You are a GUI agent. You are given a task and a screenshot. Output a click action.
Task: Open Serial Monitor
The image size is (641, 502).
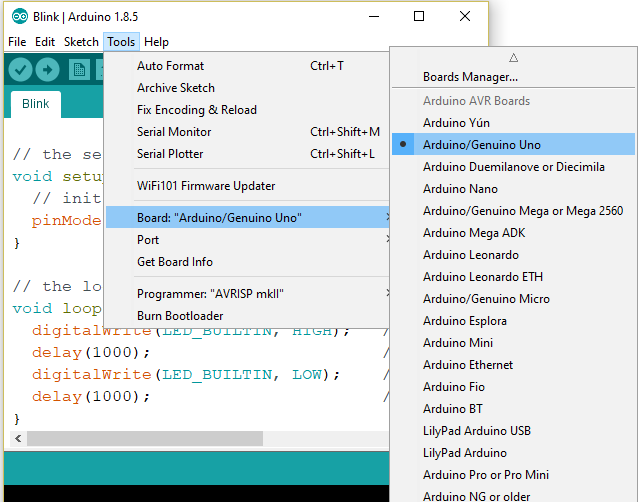coord(247,132)
